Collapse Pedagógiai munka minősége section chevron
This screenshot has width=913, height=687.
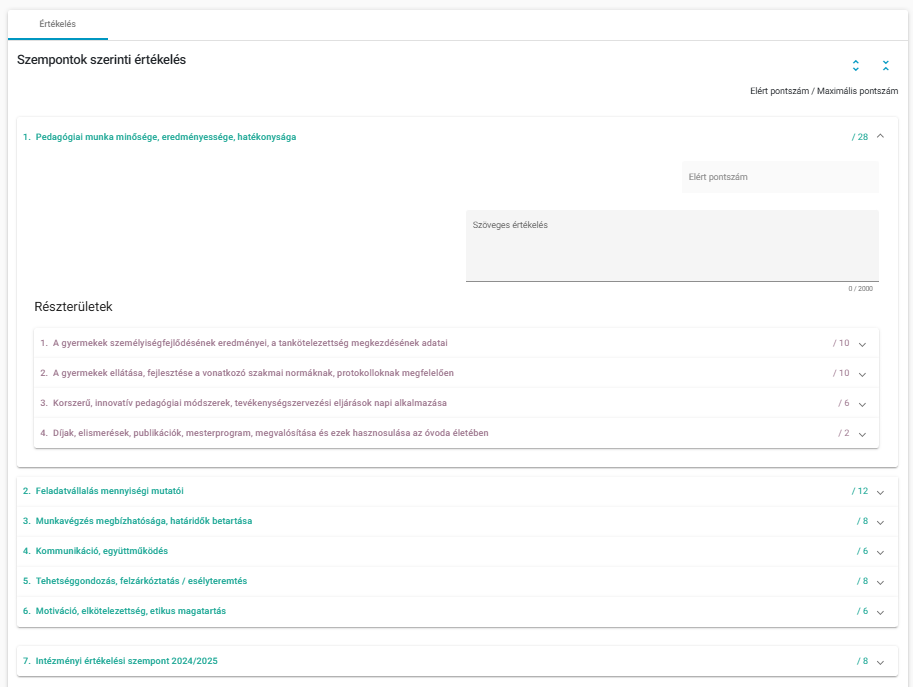880,136
